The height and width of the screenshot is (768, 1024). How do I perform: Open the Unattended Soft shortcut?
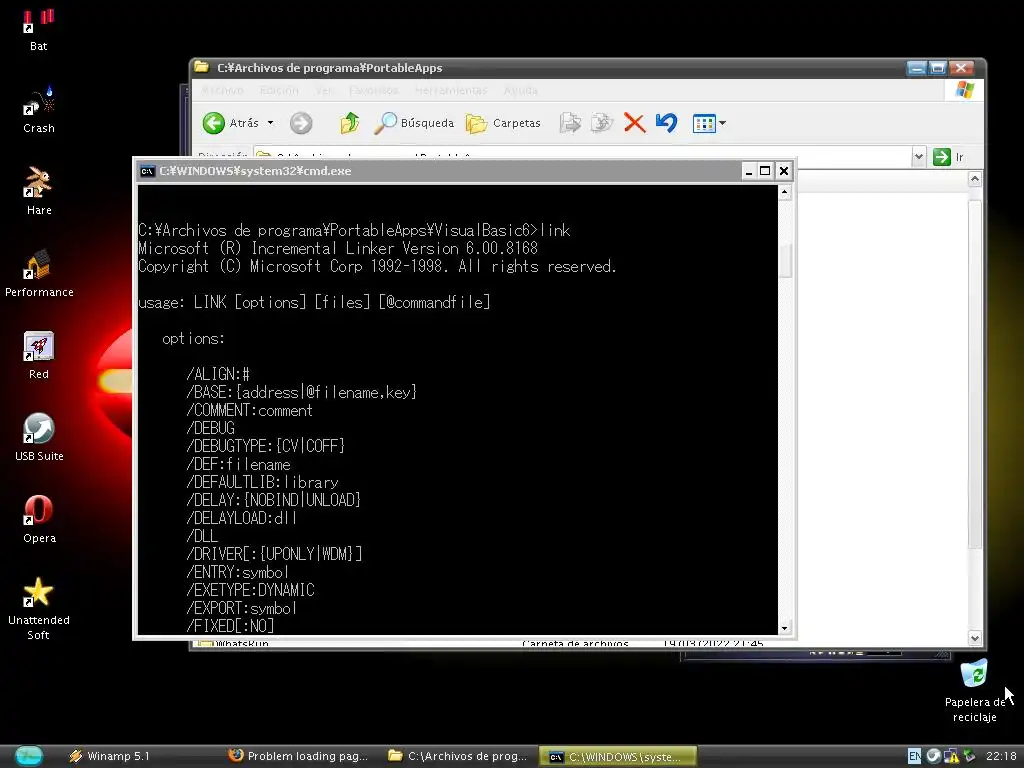coord(39,609)
